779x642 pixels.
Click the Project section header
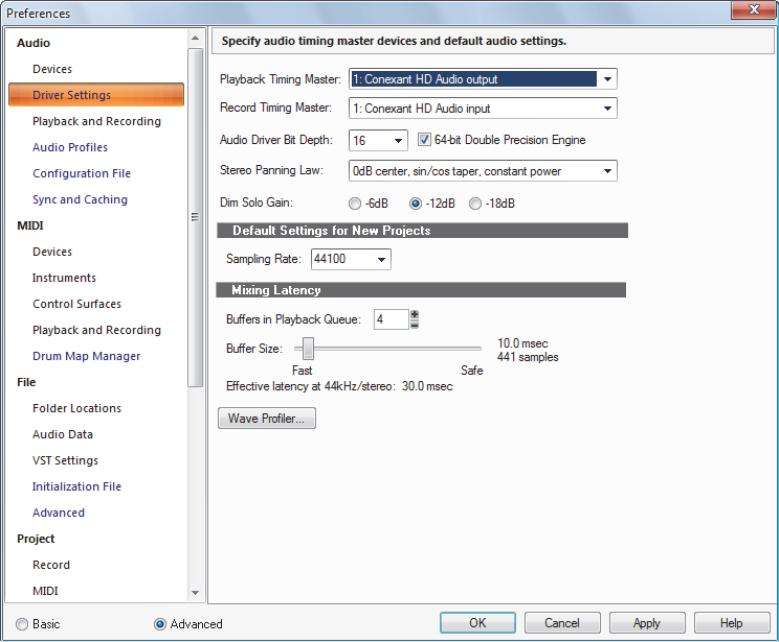pos(36,539)
